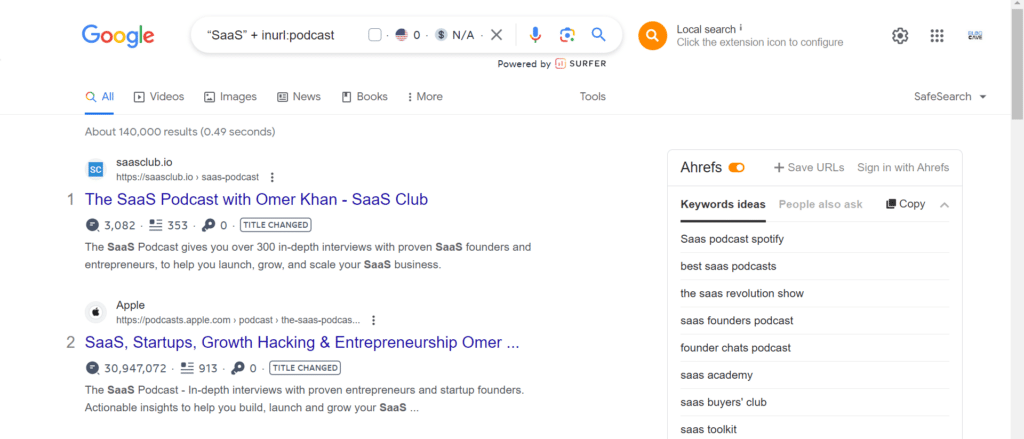Copy the keyword ideas list
This screenshot has height=439, width=1024.
coord(905,204)
